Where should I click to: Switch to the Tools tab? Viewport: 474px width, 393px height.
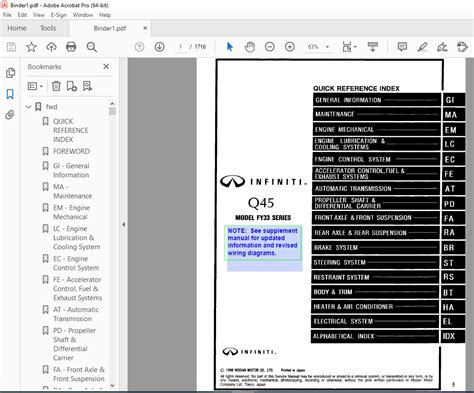[x=48, y=28]
